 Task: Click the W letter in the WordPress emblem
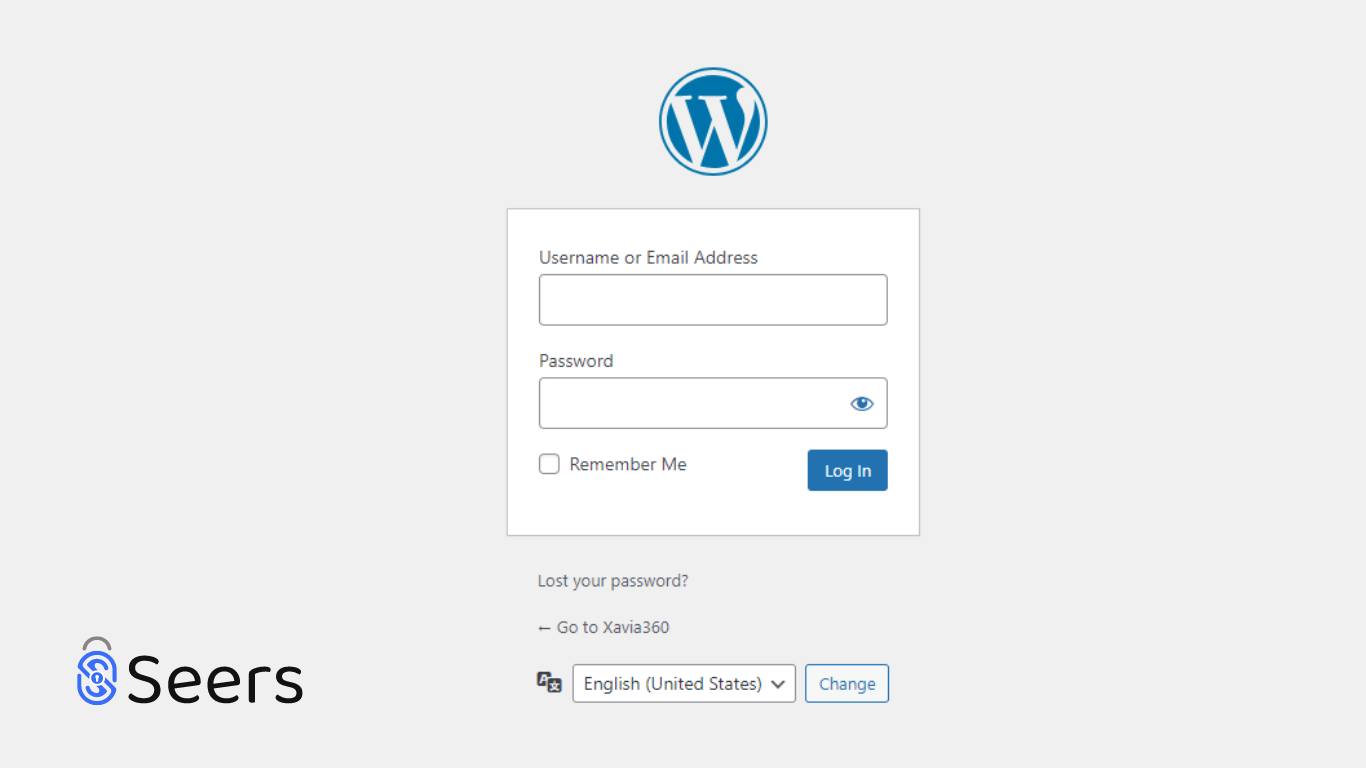711,125
